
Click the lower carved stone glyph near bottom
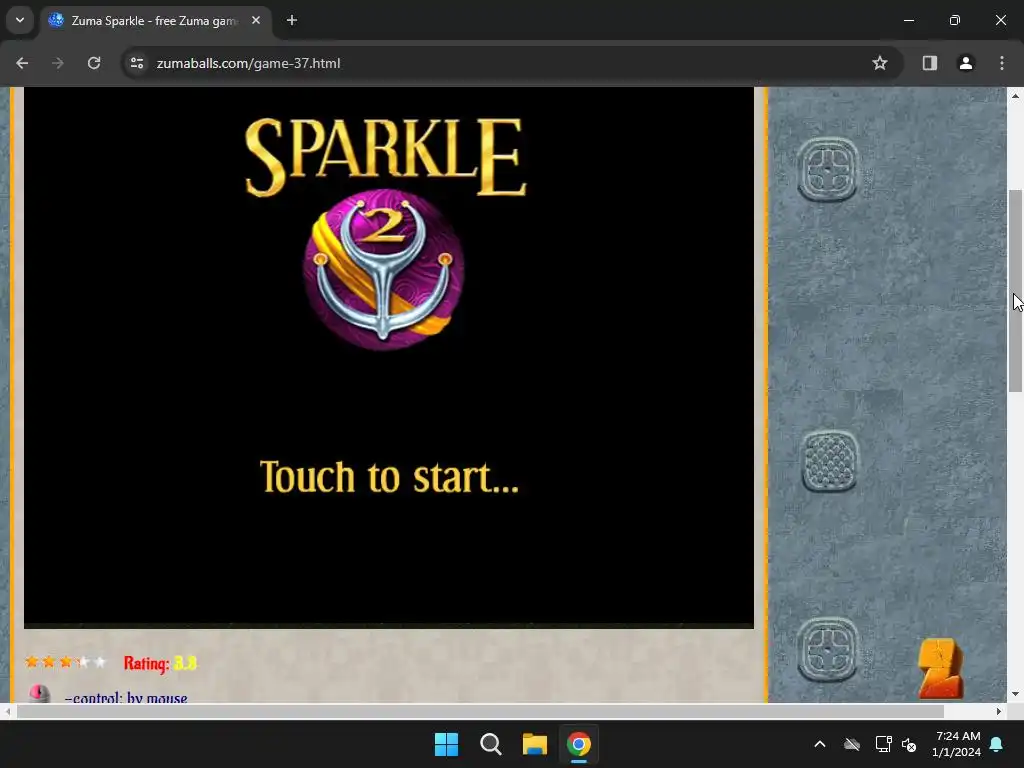(827, 649)
